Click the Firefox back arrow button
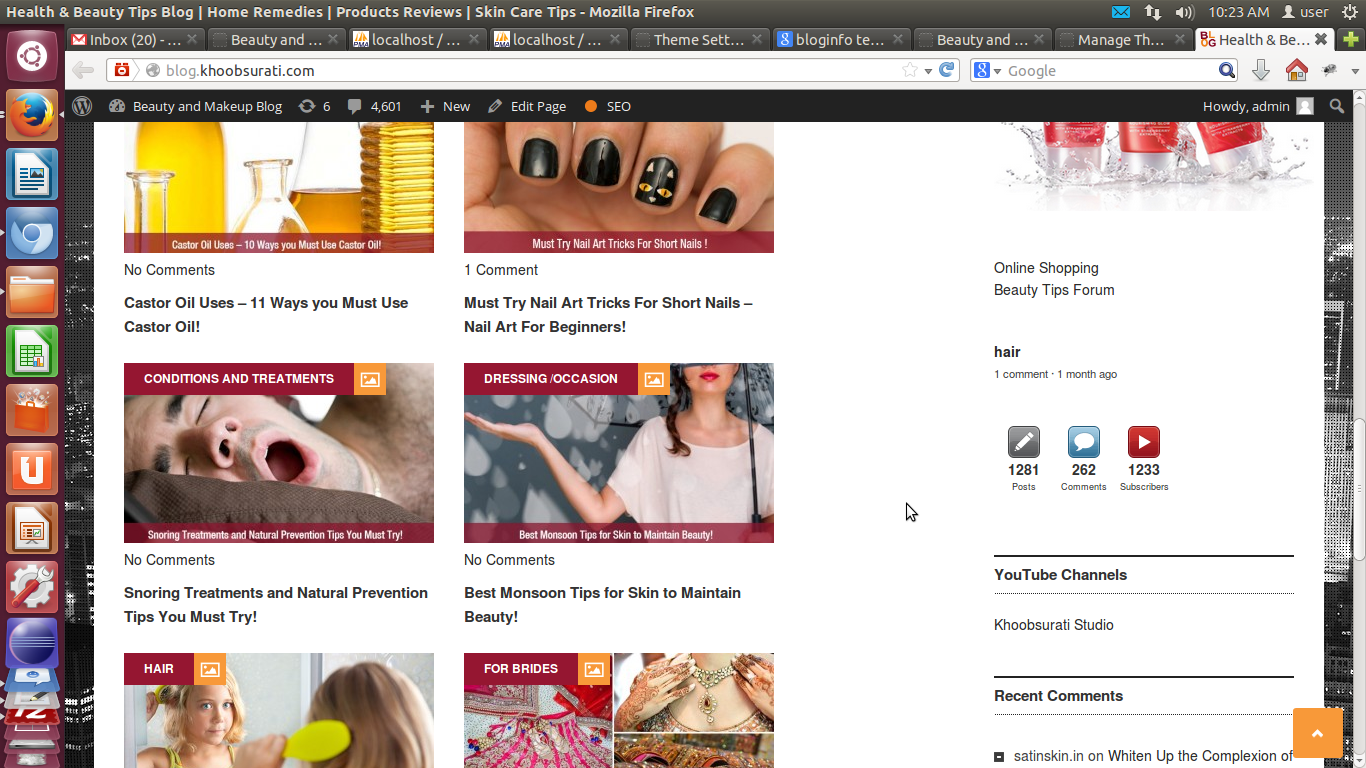The height and width of the screenshot is (768, 1366). tap(83, 70)
